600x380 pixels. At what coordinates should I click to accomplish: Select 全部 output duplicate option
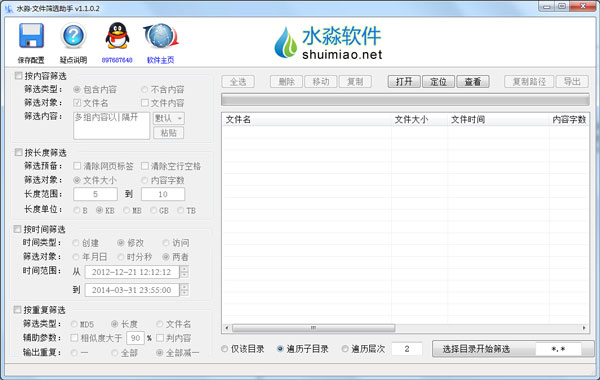[x=114, y=352]
